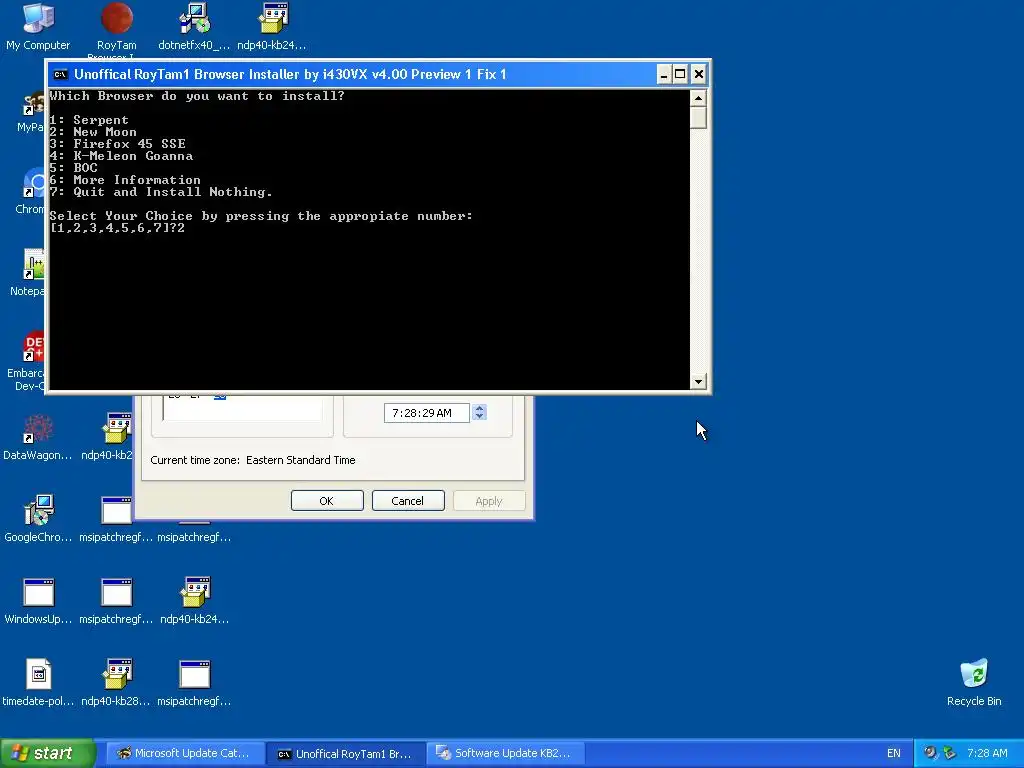Image resolution: width=1024 pixels, height=768 pixels.
Task: Open the Start menu
Action: point(47,753)
